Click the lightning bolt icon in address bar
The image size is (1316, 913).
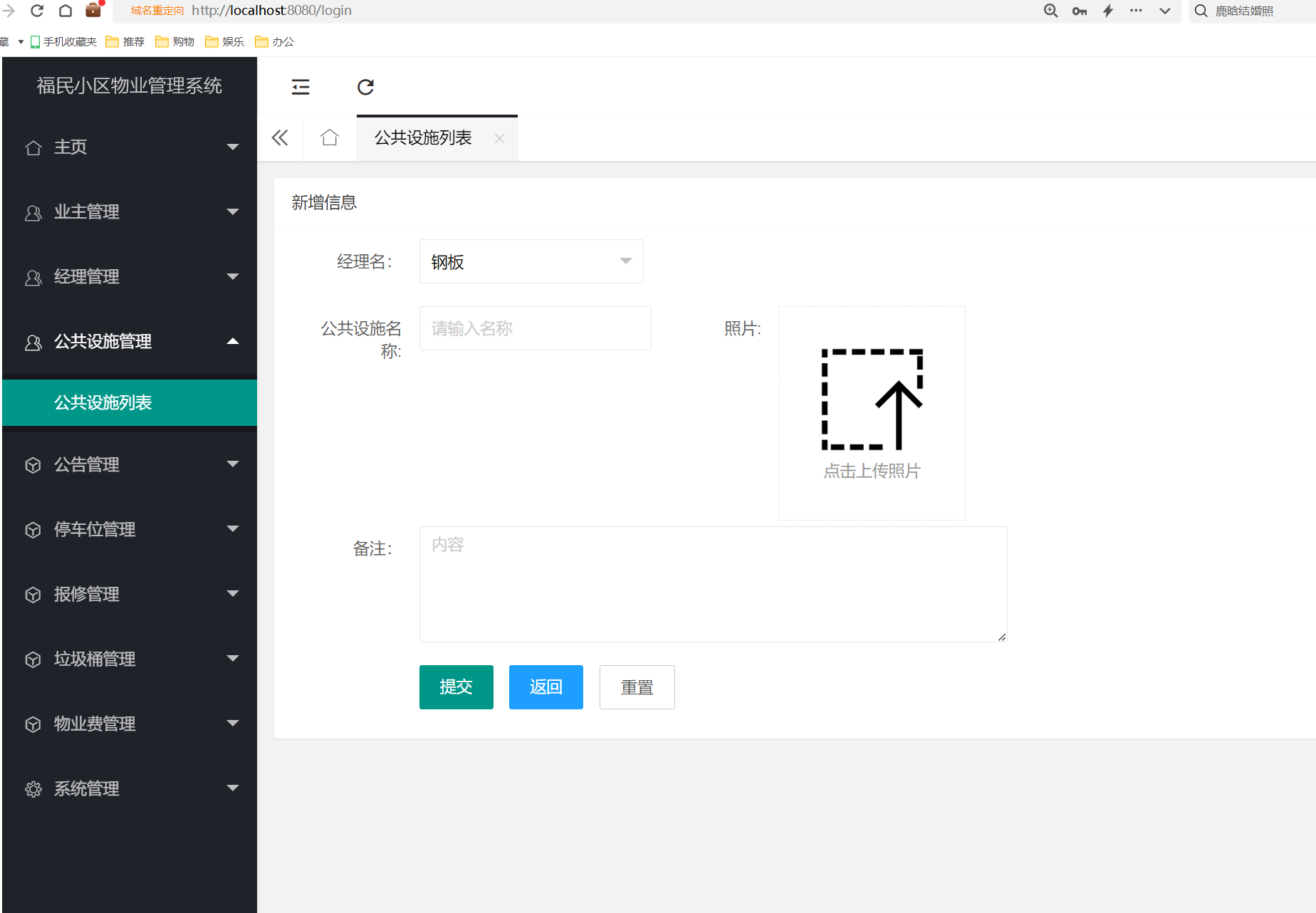(1108, 11)
